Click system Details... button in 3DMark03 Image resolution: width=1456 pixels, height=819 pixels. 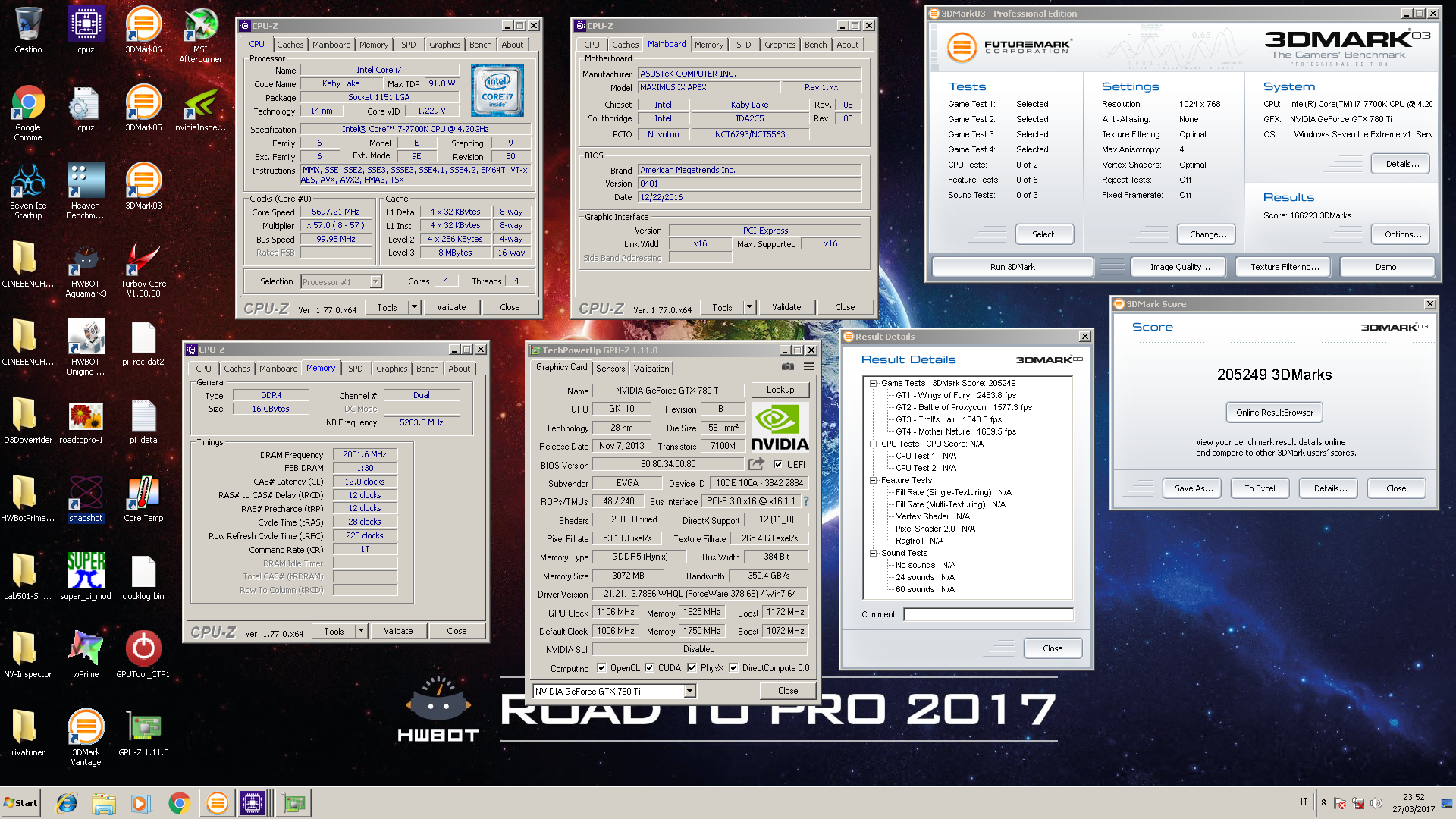point(1401,164)
